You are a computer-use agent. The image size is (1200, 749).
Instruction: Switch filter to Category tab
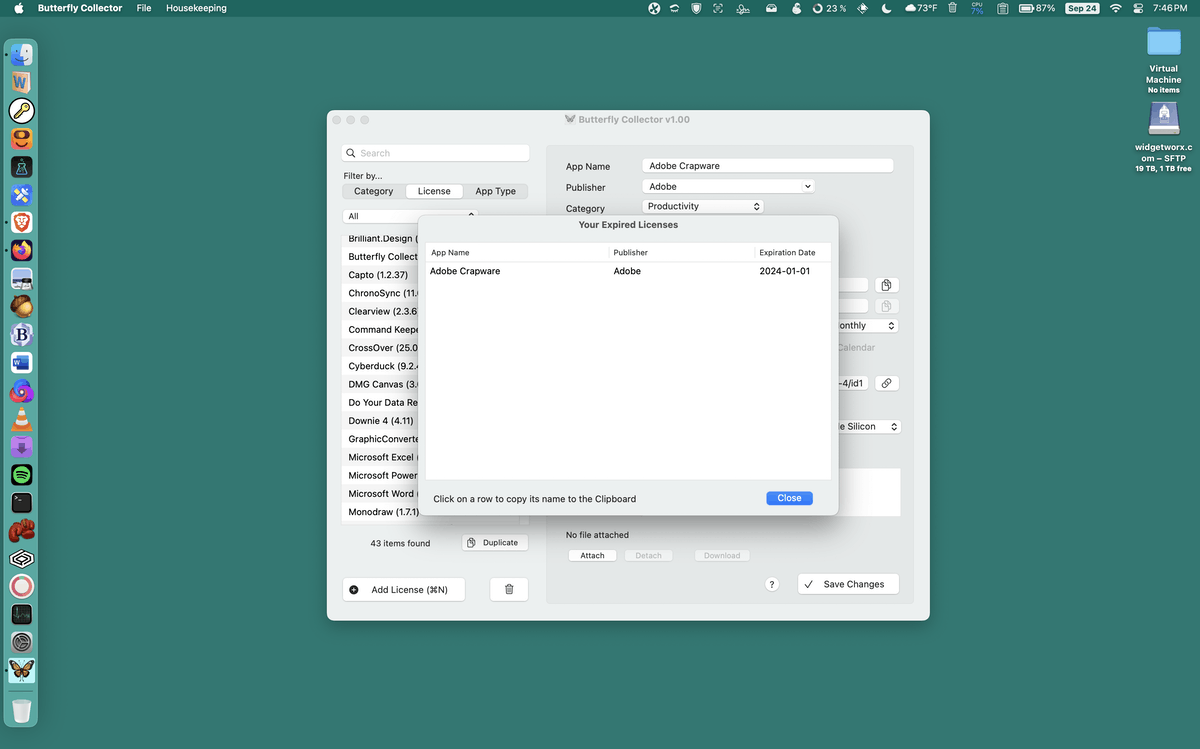pos(373,191)
